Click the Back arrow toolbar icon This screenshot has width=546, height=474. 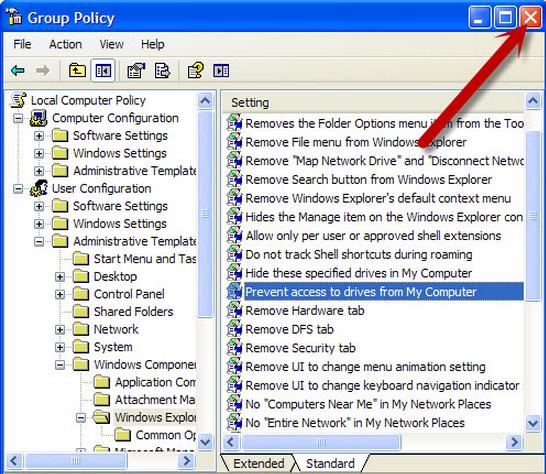pyautogui.click(x=18, y=71)
